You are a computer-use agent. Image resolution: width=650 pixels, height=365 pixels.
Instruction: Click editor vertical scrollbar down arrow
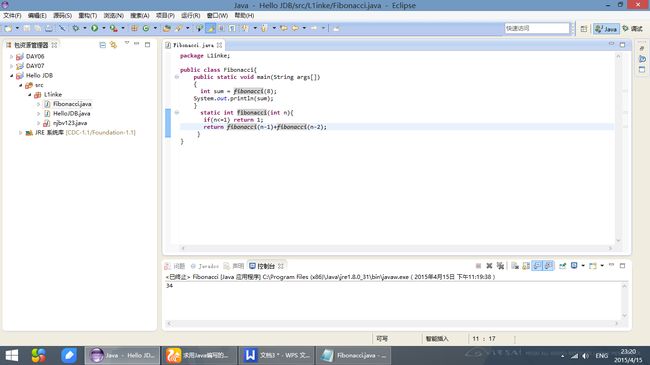[618, 241]
